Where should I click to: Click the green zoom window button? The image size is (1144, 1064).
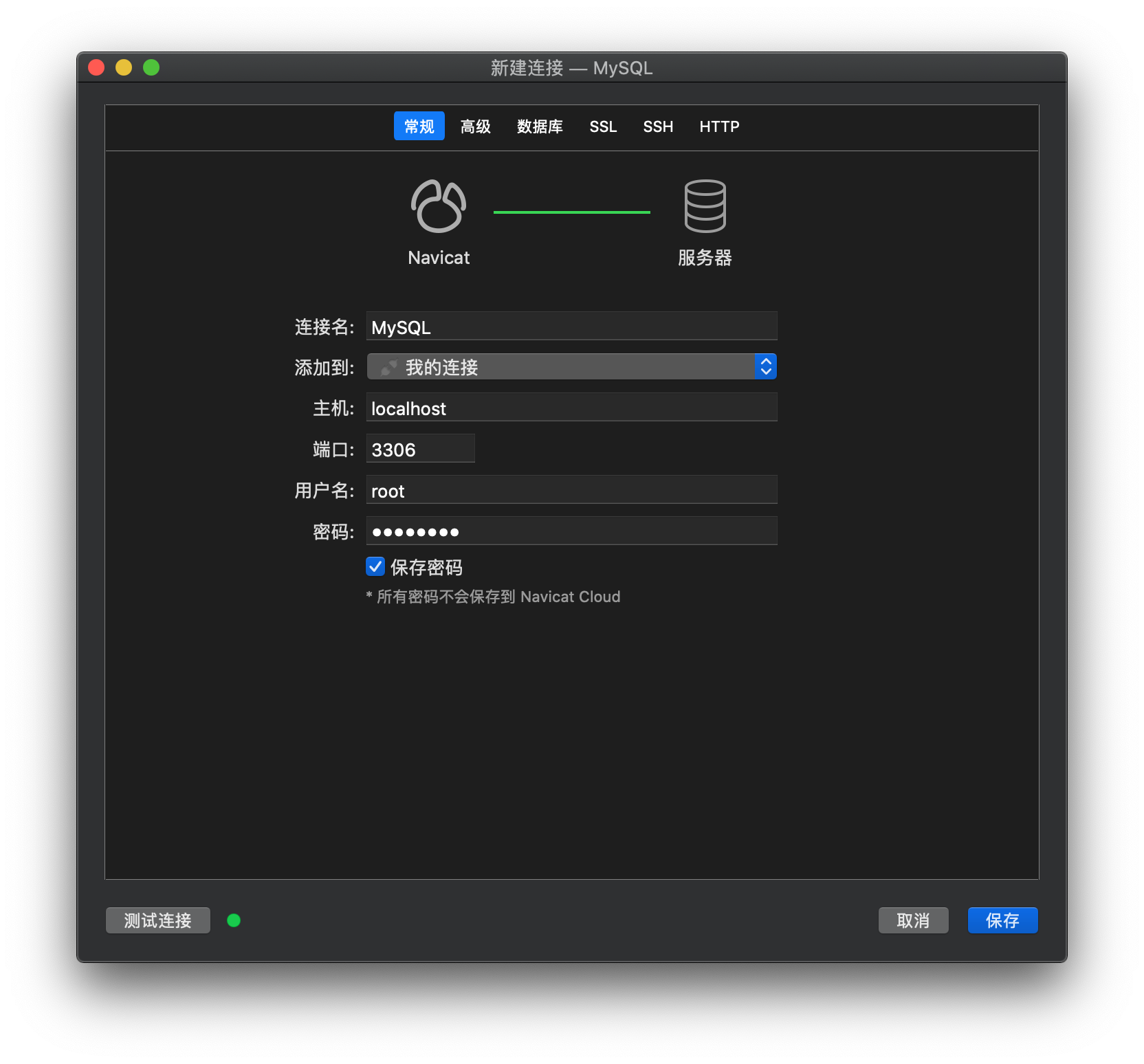(151, 67)
